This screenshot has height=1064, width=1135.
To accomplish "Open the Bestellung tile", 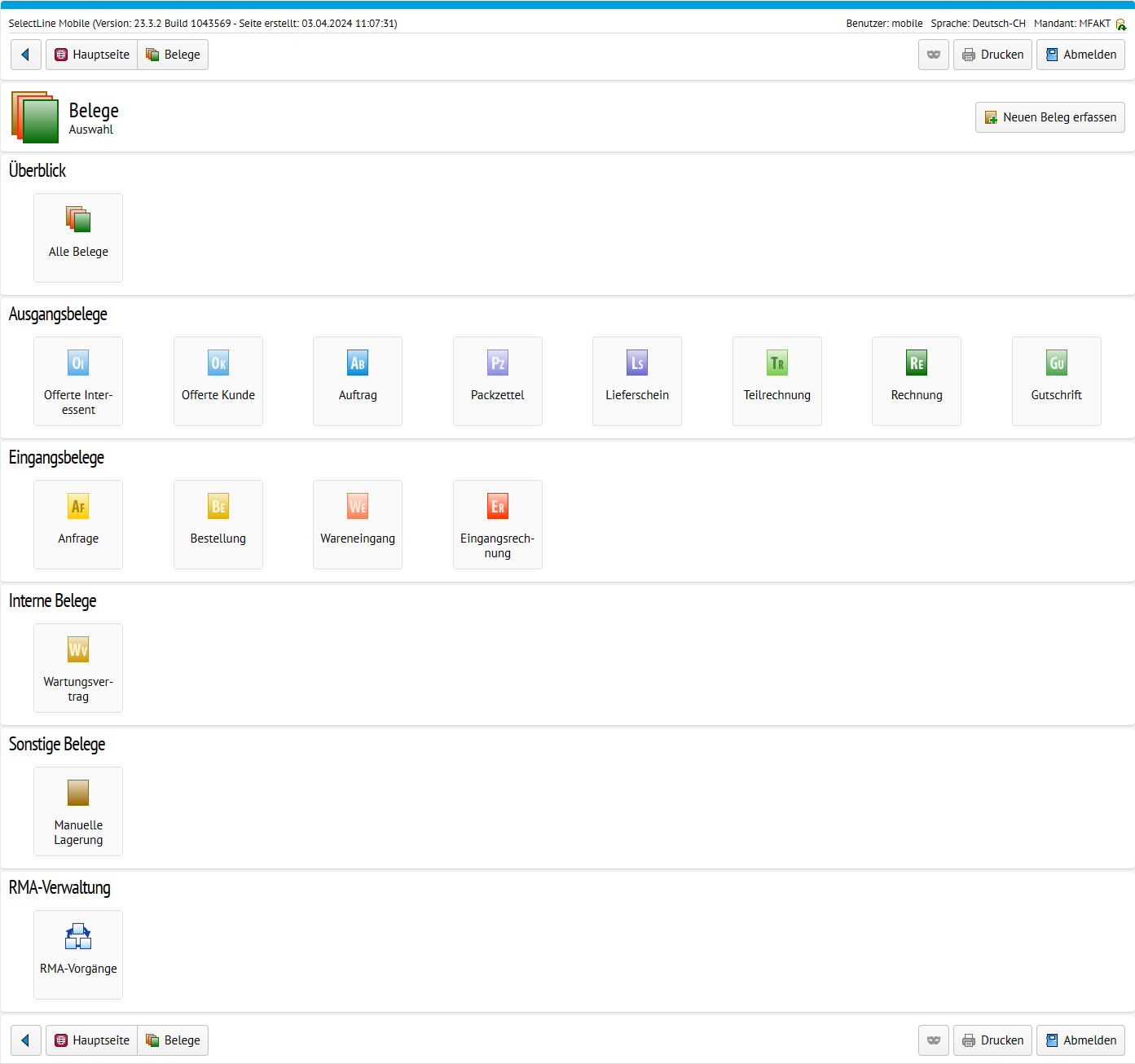I will tap(218, 525).
